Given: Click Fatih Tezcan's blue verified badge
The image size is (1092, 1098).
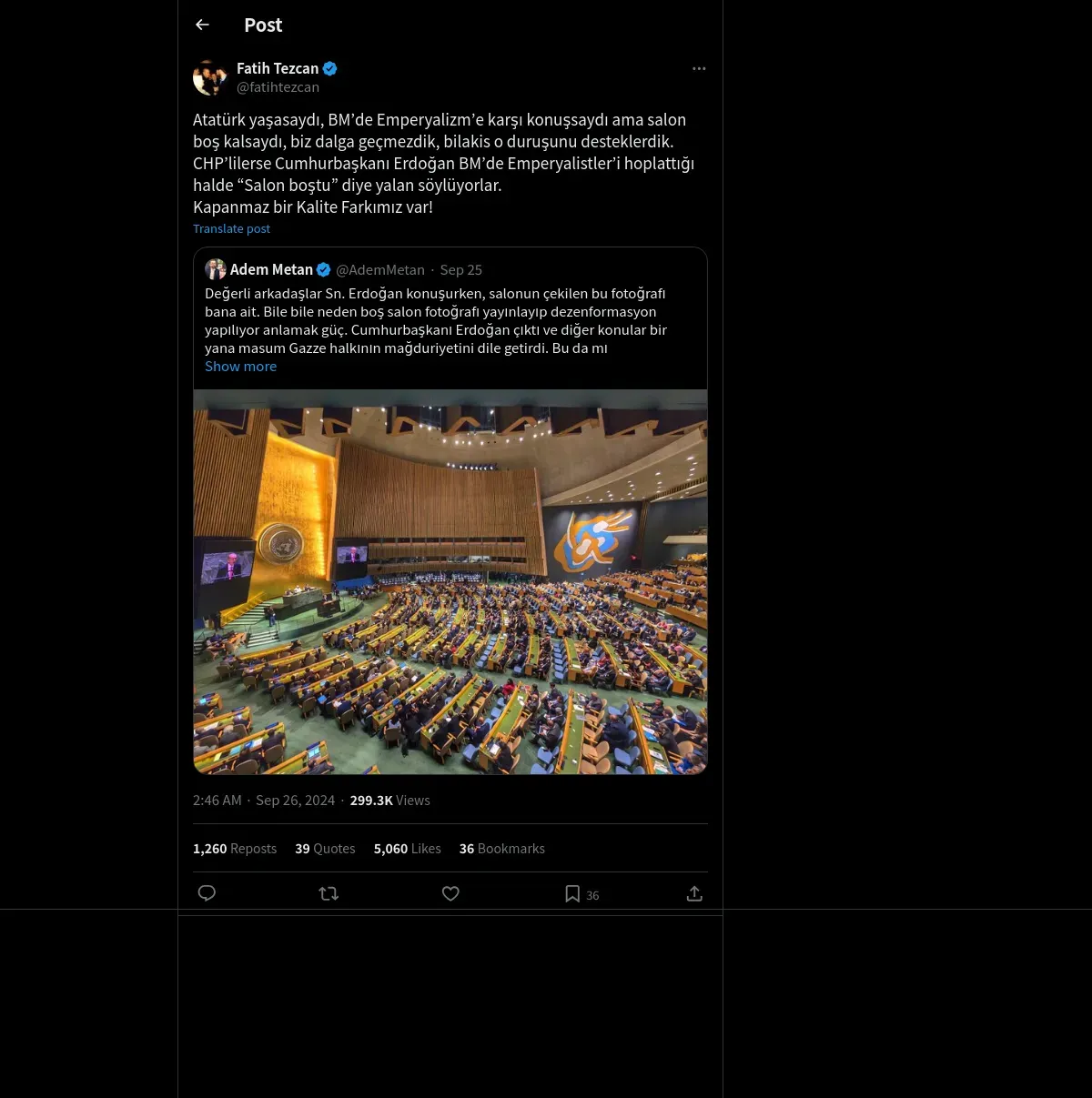Looking at the screenshot, I should (x=330, y=68).
